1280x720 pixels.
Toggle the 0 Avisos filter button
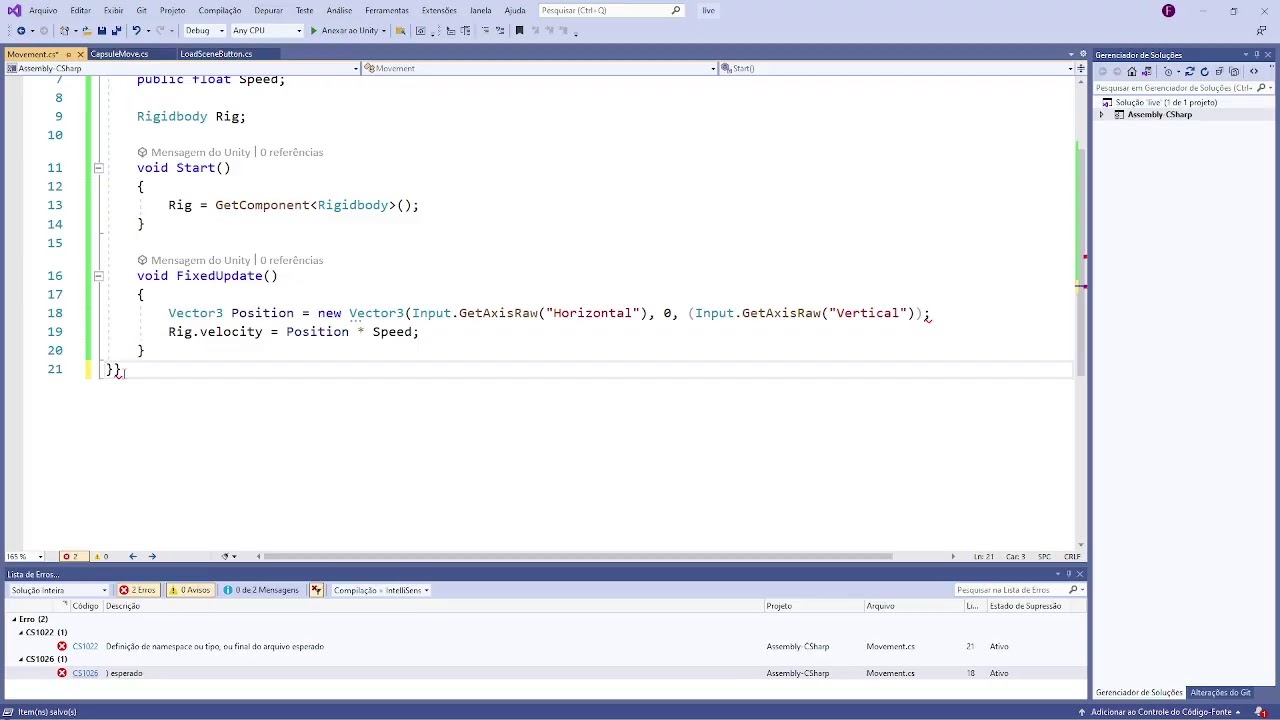(190, 590)
